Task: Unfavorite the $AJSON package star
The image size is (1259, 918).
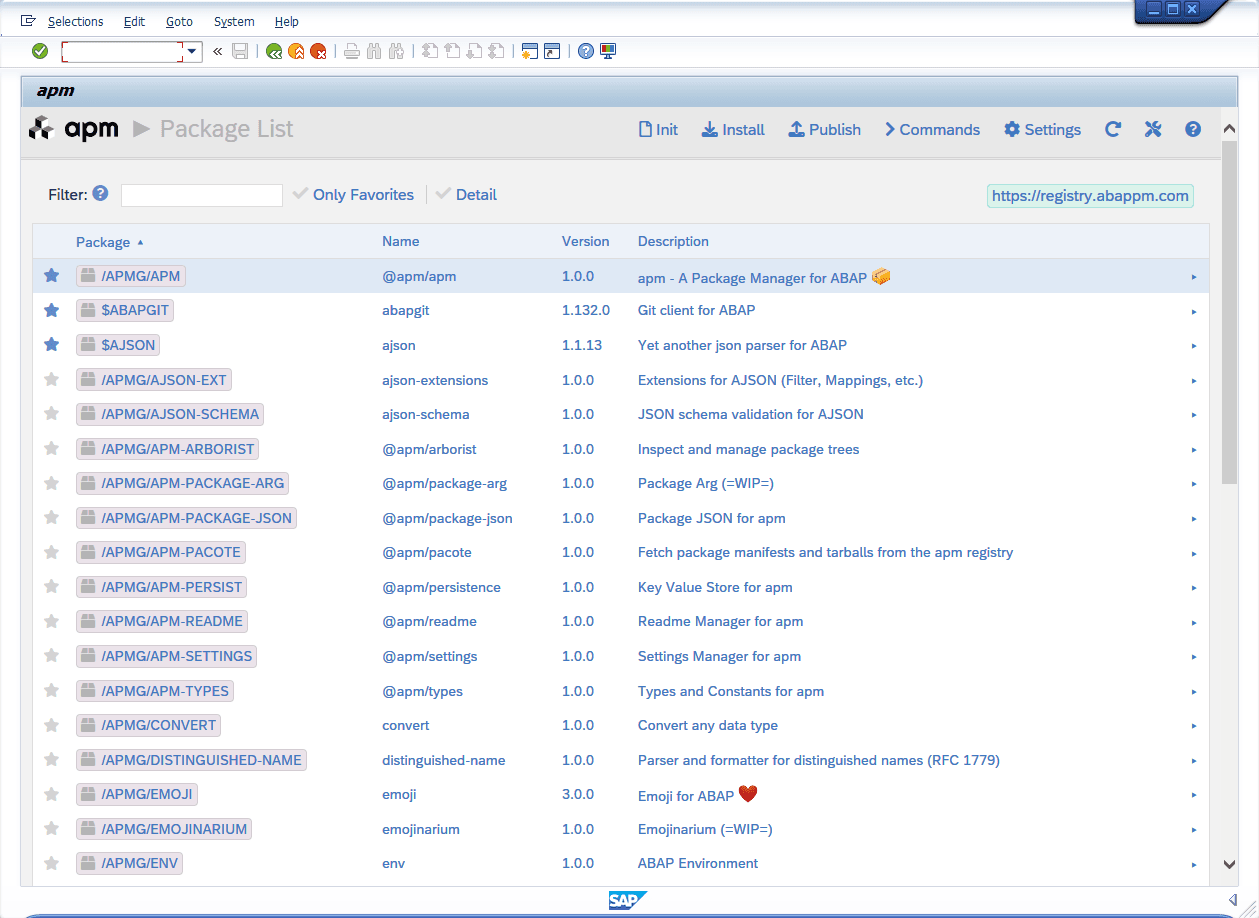Action: pyautogui.click(x=52, y=345)
